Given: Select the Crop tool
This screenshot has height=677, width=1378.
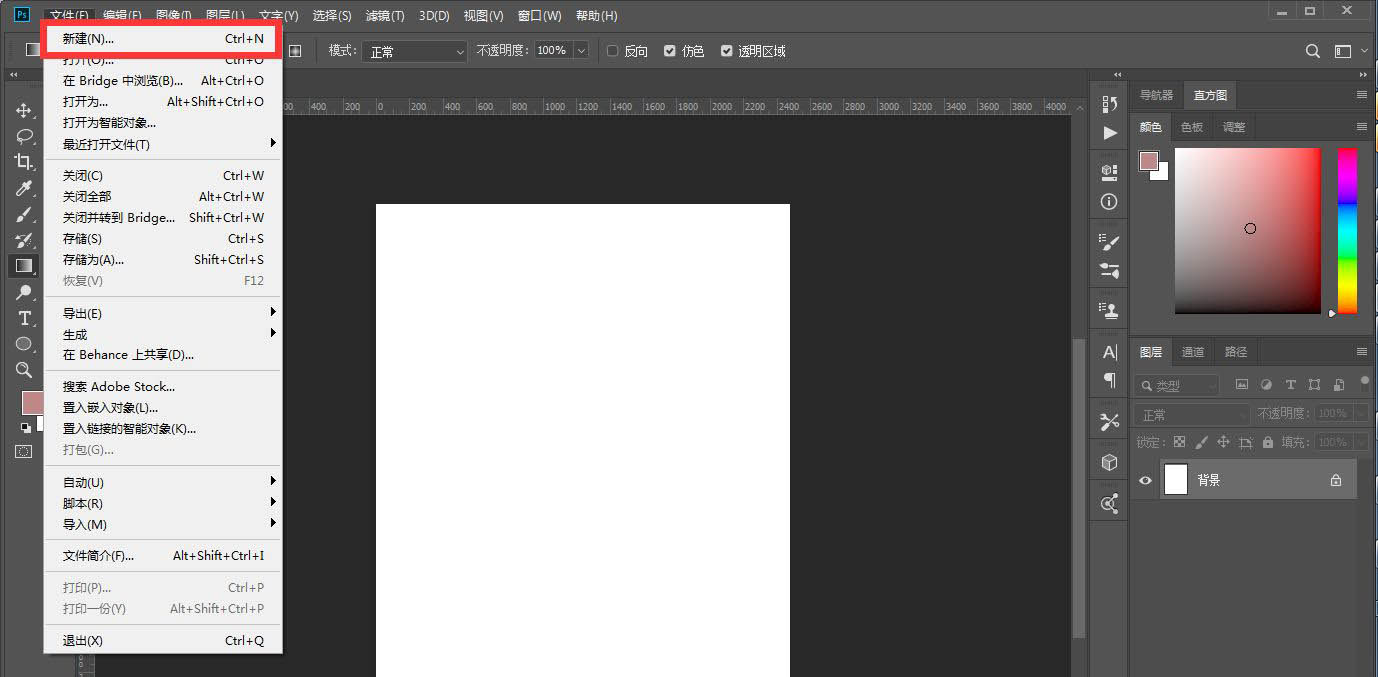Looking at the screenshot, I should pos(24,162).
